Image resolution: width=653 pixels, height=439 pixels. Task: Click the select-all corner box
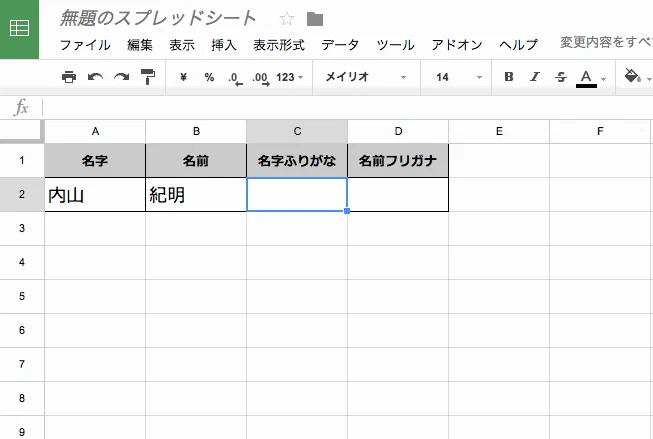tap(22, 131)
